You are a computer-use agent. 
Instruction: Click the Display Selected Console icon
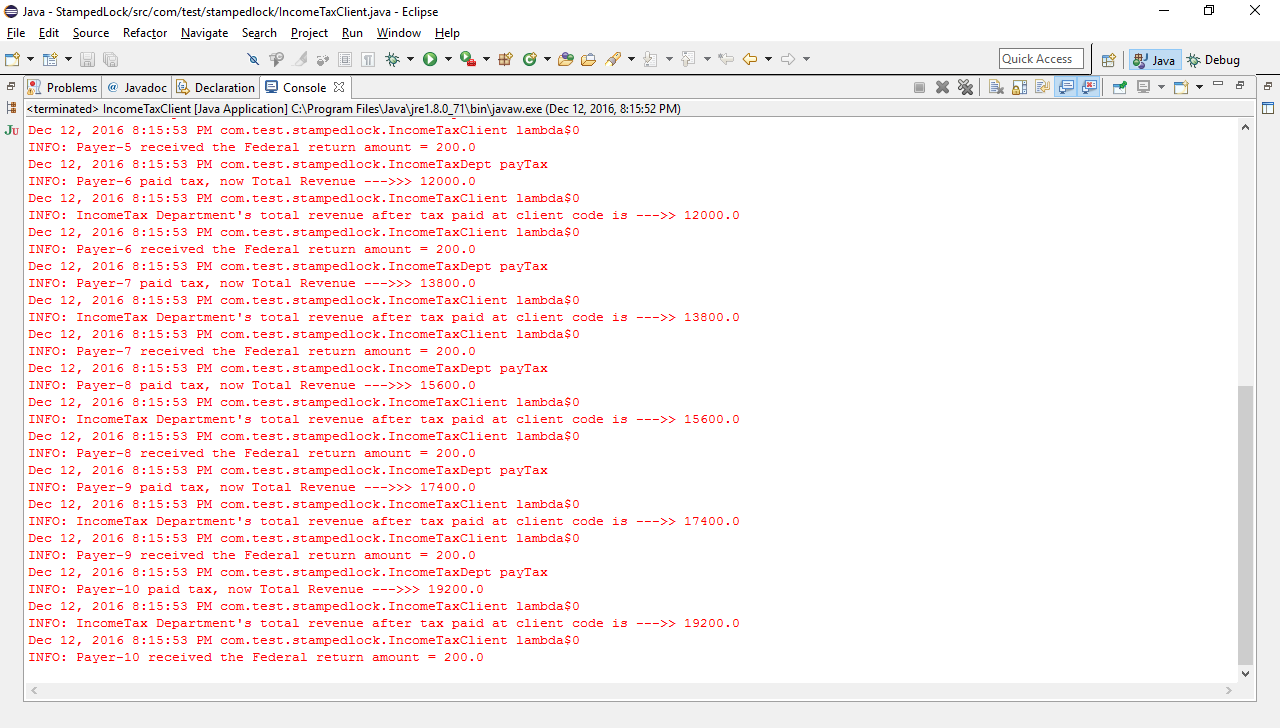click(1142, 87)
